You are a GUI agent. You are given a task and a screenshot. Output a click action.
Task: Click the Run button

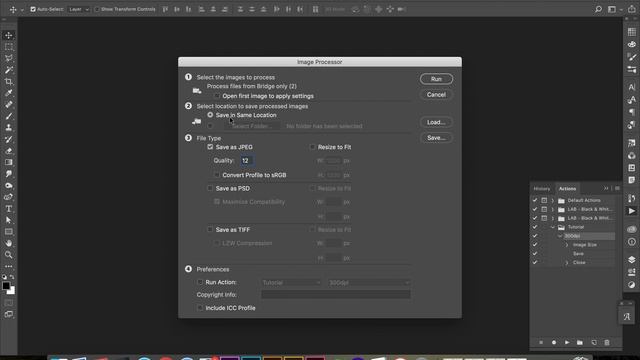coord(436,79)
